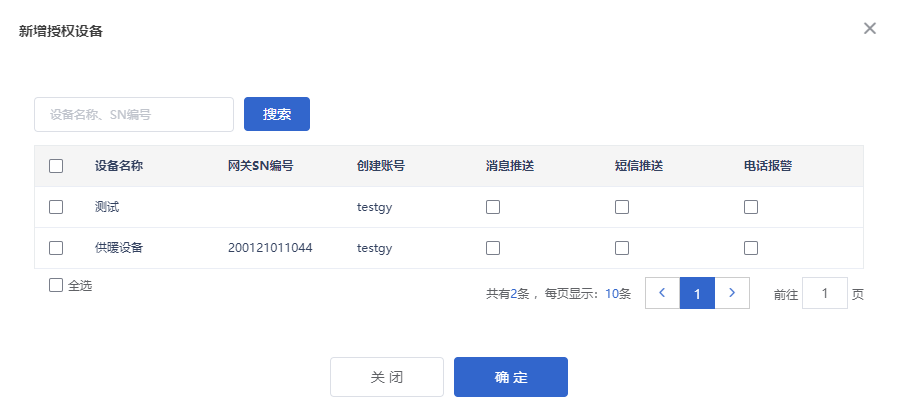898x416 pixels.
Task: Click the 确定 confirm button
Action: 511,377
